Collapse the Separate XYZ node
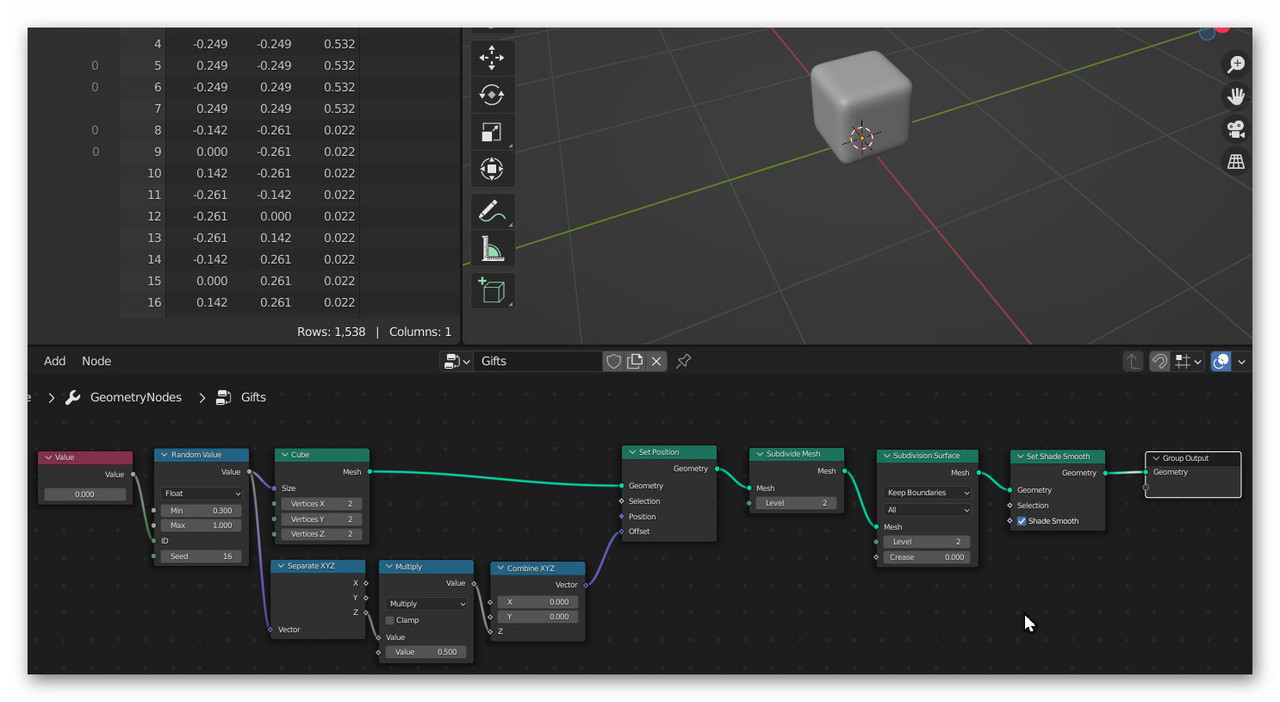Viewport: 1280px width, 702px height. pyautogui.click(x=280, y=566)
